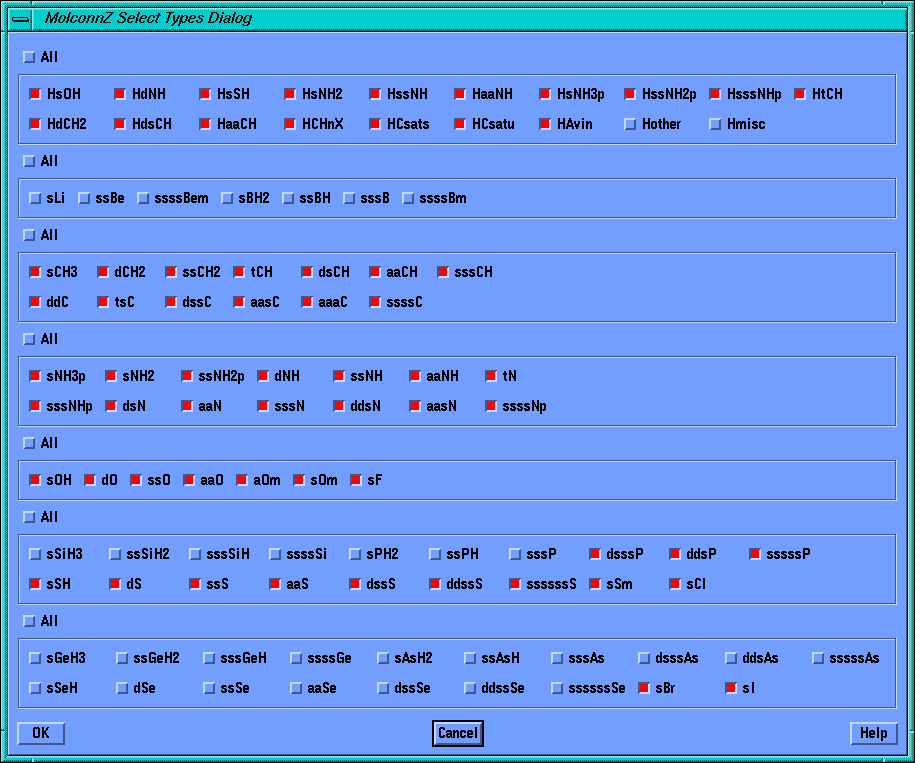Uncheck the HsOH type checkbox

[x=36, y=94]
